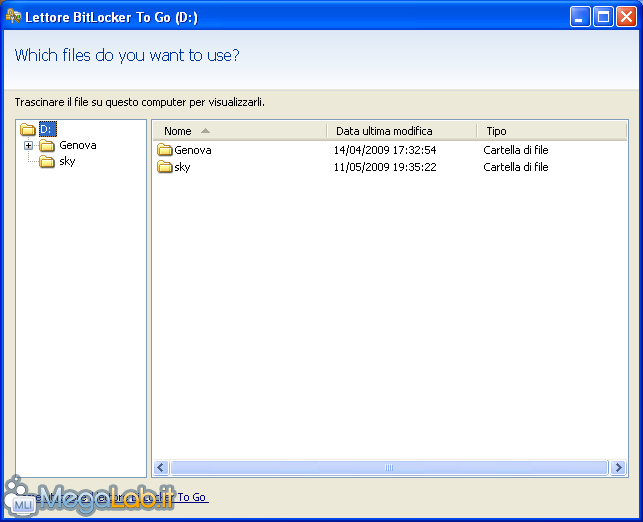Viewport: 643px width, 522px height.
Task: Close the Lettore BitLocker window
Action: (627, 17)
